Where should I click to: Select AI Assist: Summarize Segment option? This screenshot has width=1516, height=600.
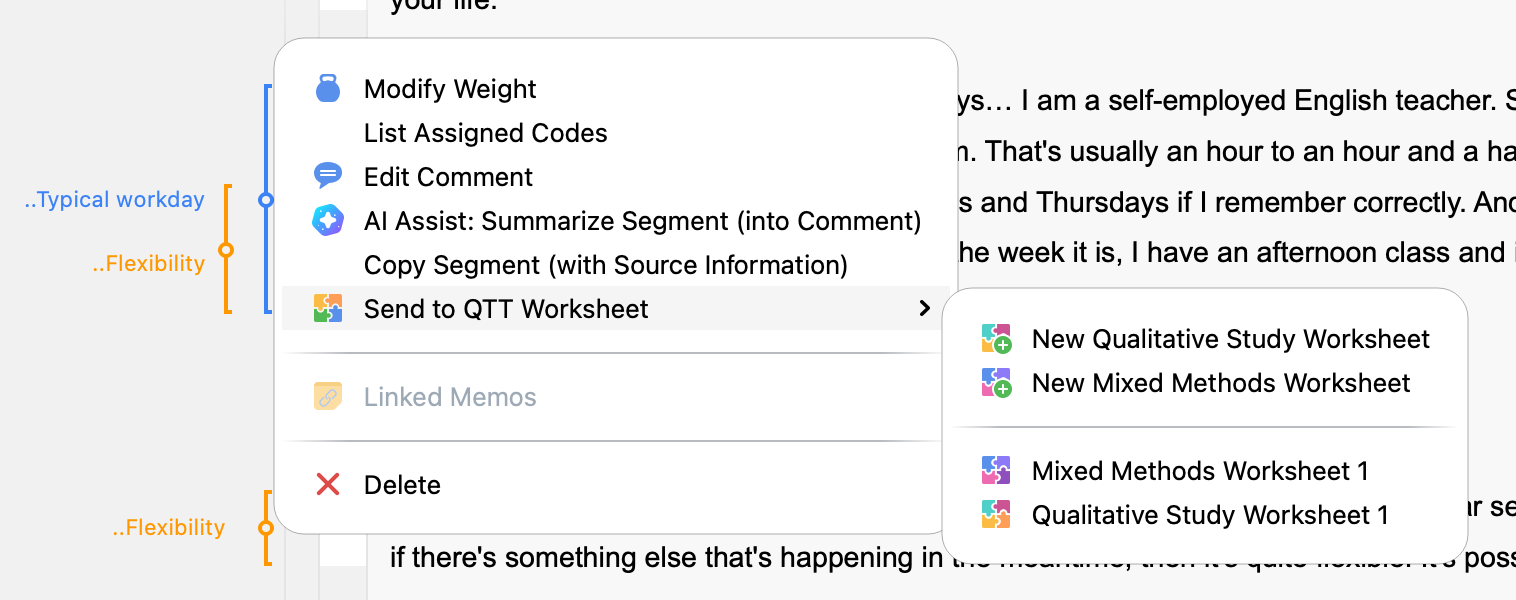point(642,221)
